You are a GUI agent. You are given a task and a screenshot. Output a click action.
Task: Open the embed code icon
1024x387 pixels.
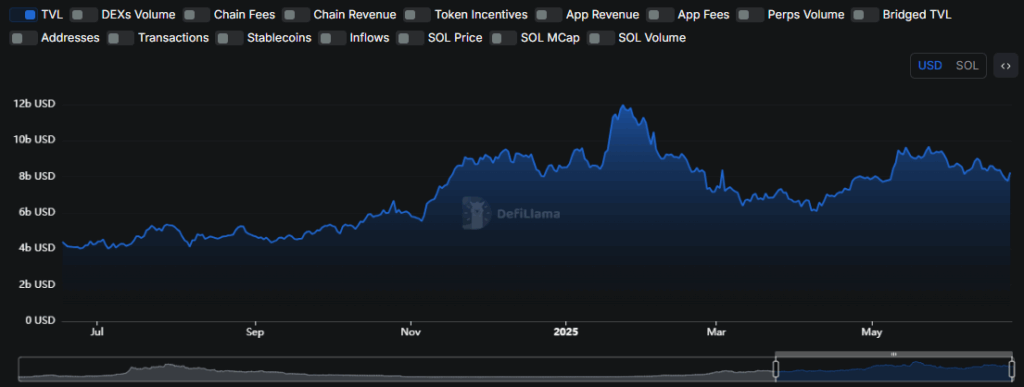(1006, 66)
